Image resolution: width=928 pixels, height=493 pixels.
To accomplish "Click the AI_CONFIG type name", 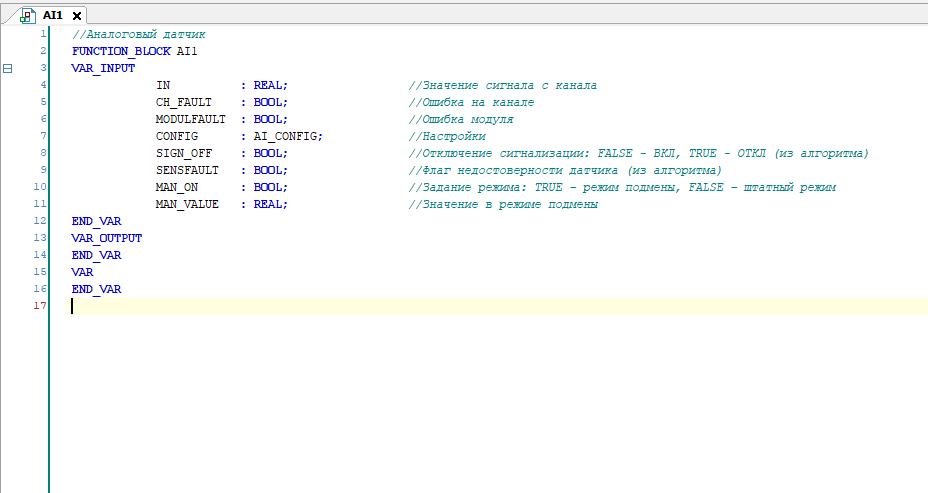I will click(288, 136).
